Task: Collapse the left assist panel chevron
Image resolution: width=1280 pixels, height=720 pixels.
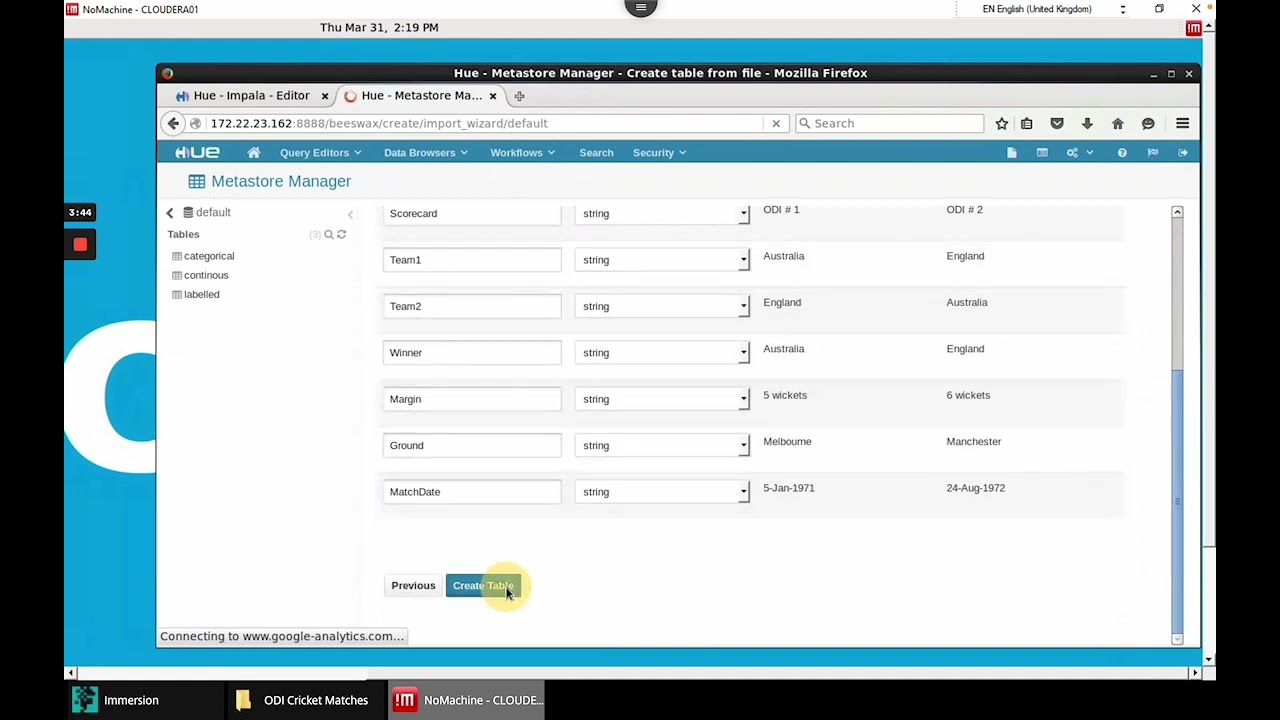Action: [350, 214]
